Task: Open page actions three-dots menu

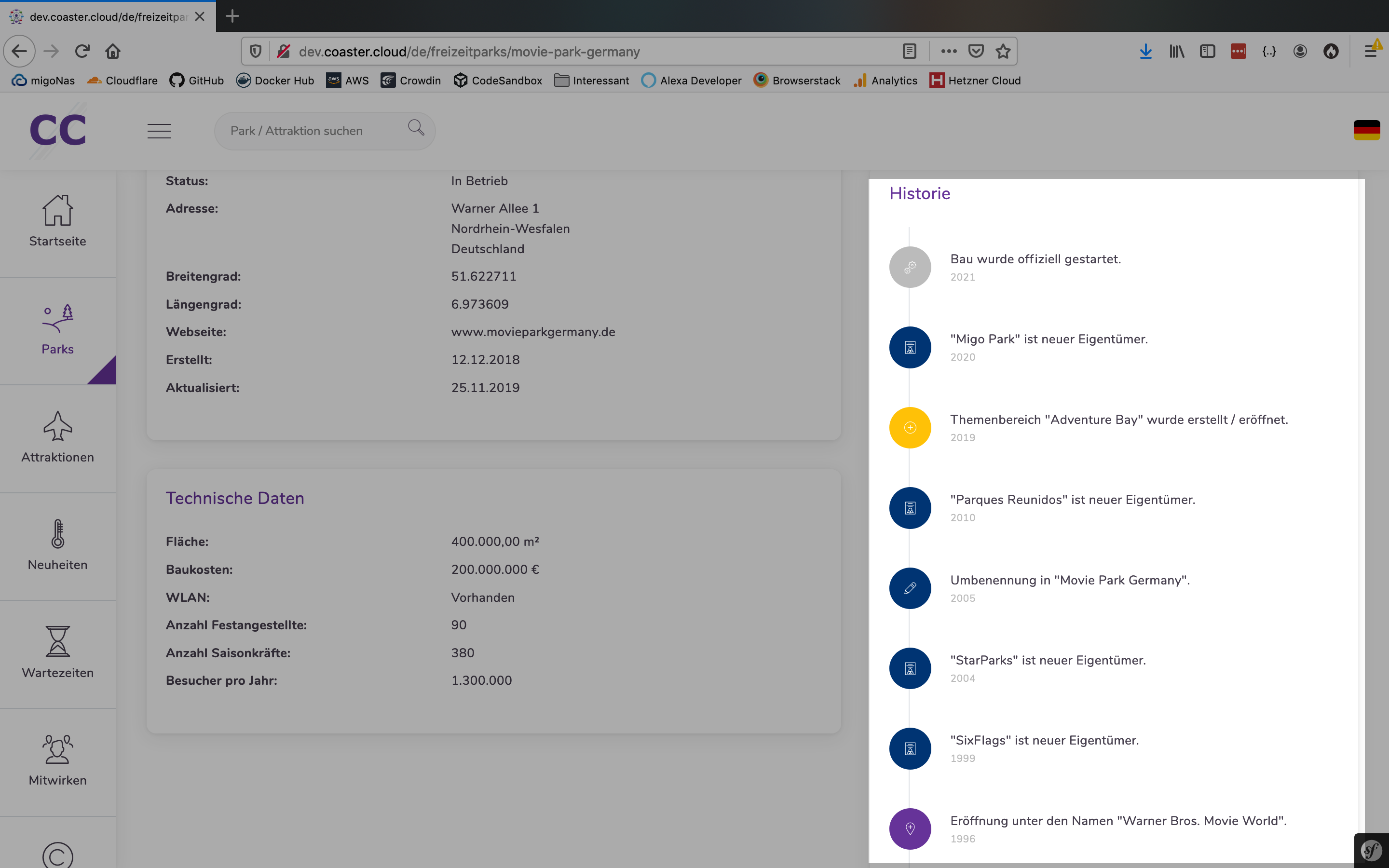Action: coord(948,51)
